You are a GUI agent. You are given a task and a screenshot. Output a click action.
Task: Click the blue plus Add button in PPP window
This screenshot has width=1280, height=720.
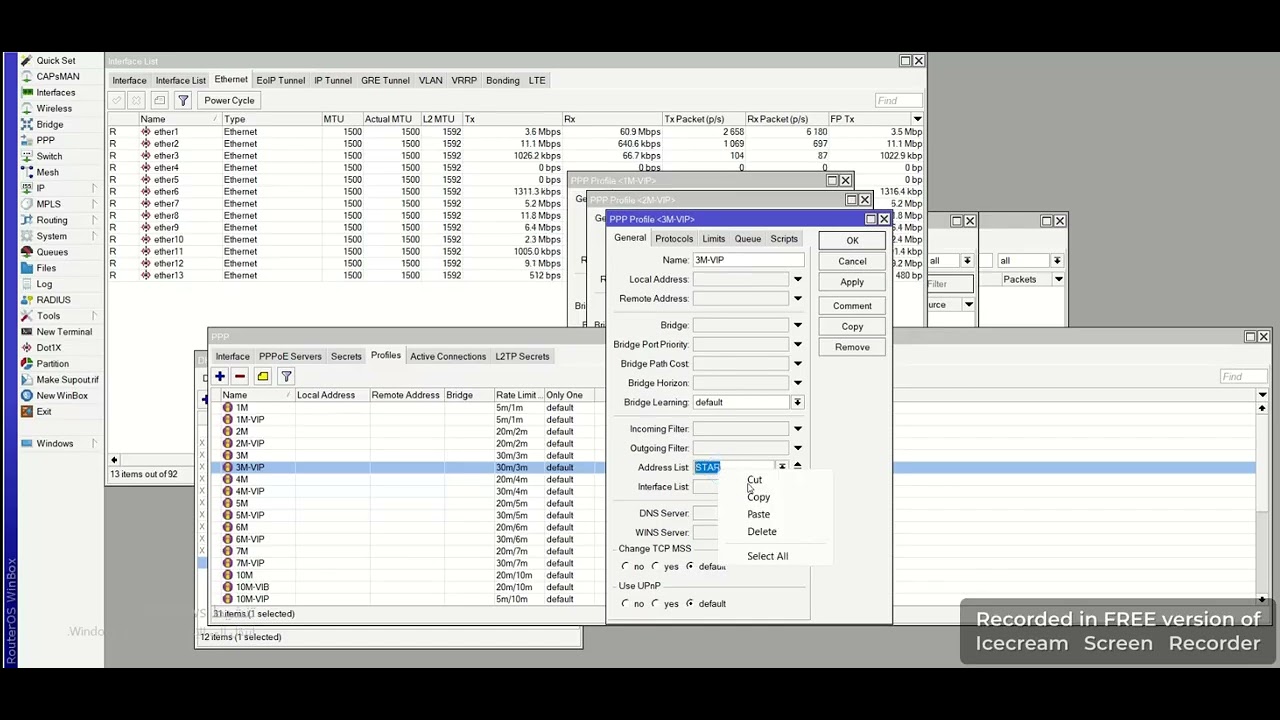click(x=219, y=377)
